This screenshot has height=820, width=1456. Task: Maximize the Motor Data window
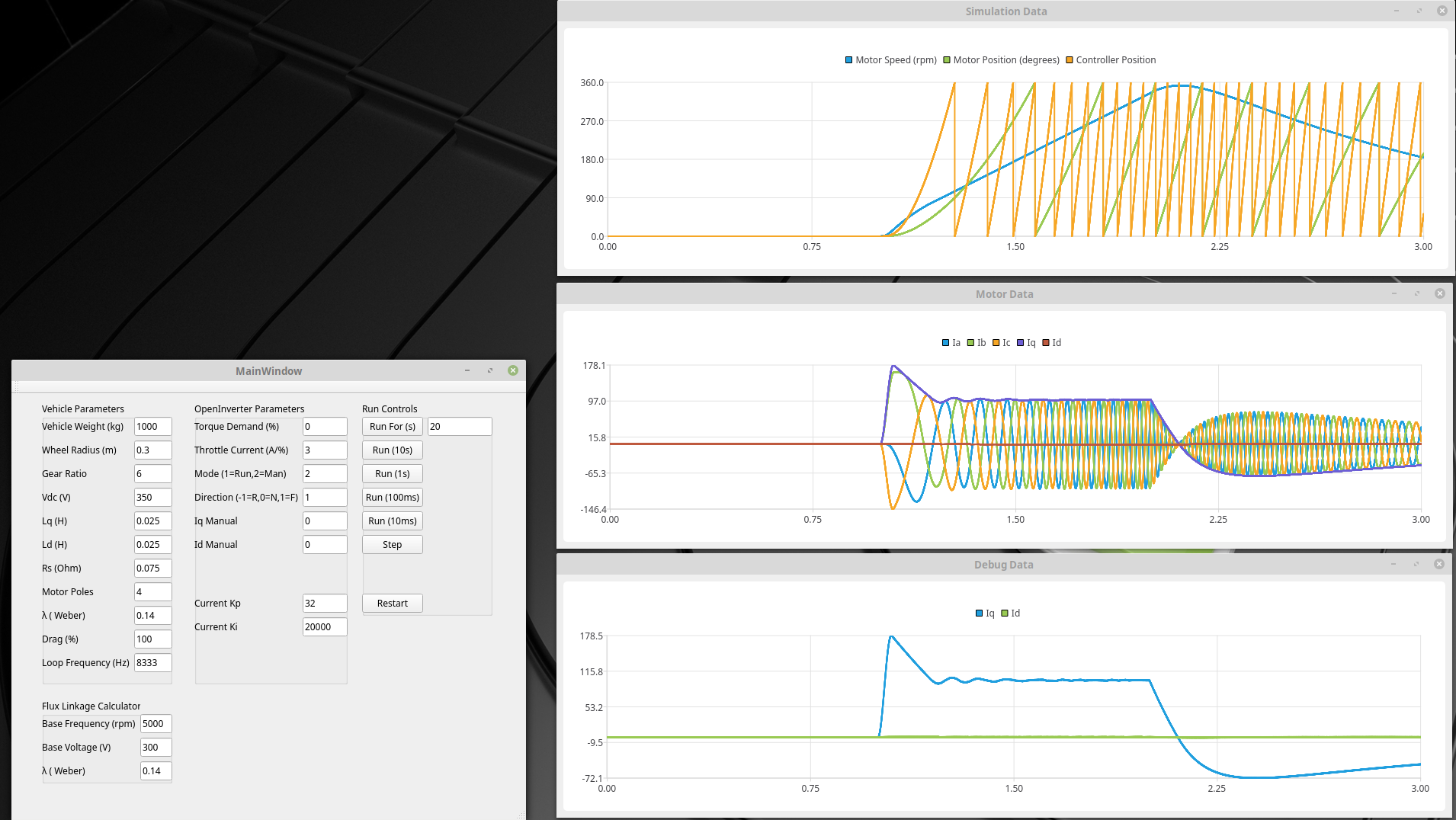click(x=1417, y=293)
